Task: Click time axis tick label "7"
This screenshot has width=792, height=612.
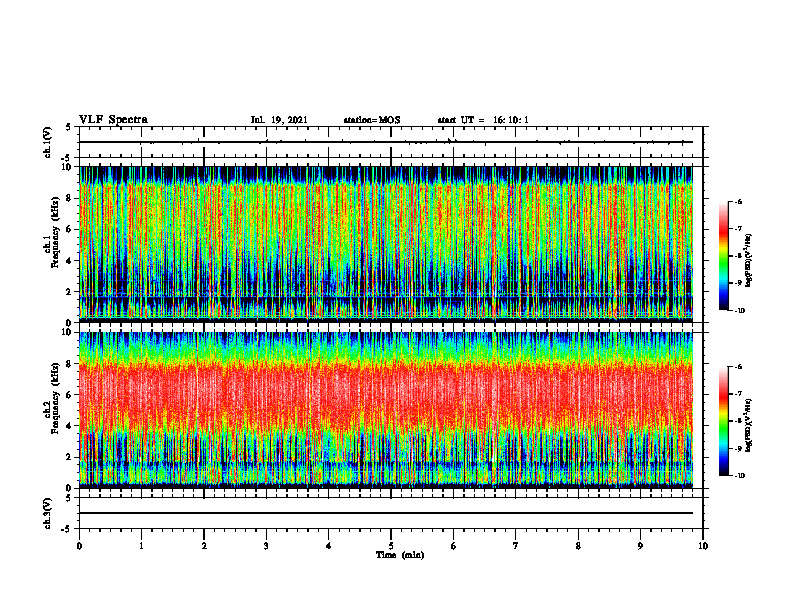Action: coord(516,546)
